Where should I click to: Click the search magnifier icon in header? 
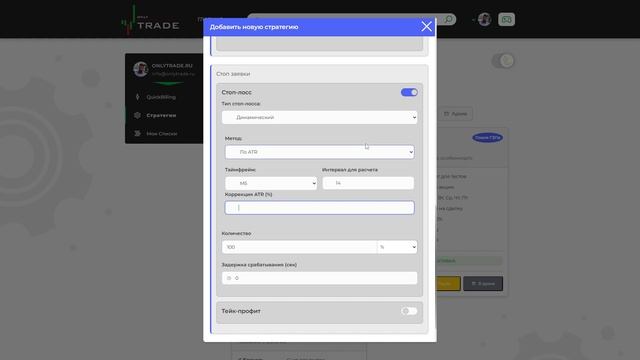click(x=448, y=19)
